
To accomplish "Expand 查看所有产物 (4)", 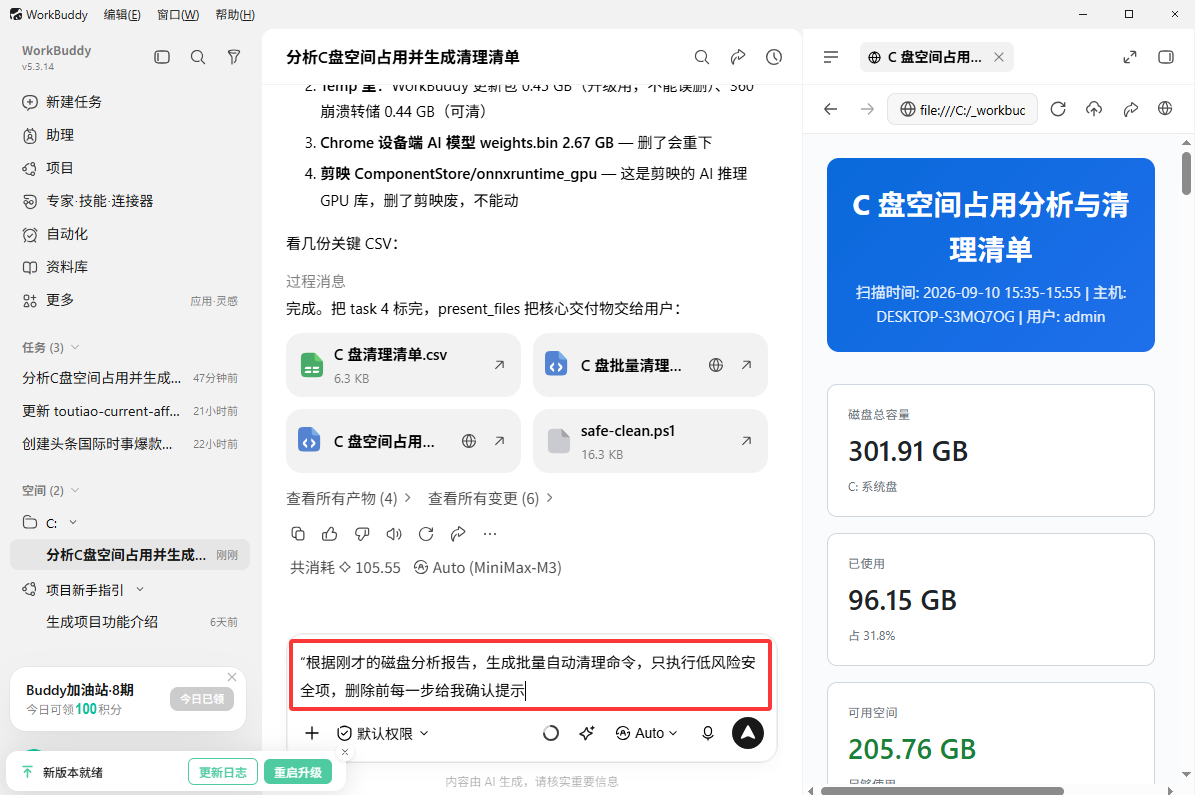I will [348, 498].
